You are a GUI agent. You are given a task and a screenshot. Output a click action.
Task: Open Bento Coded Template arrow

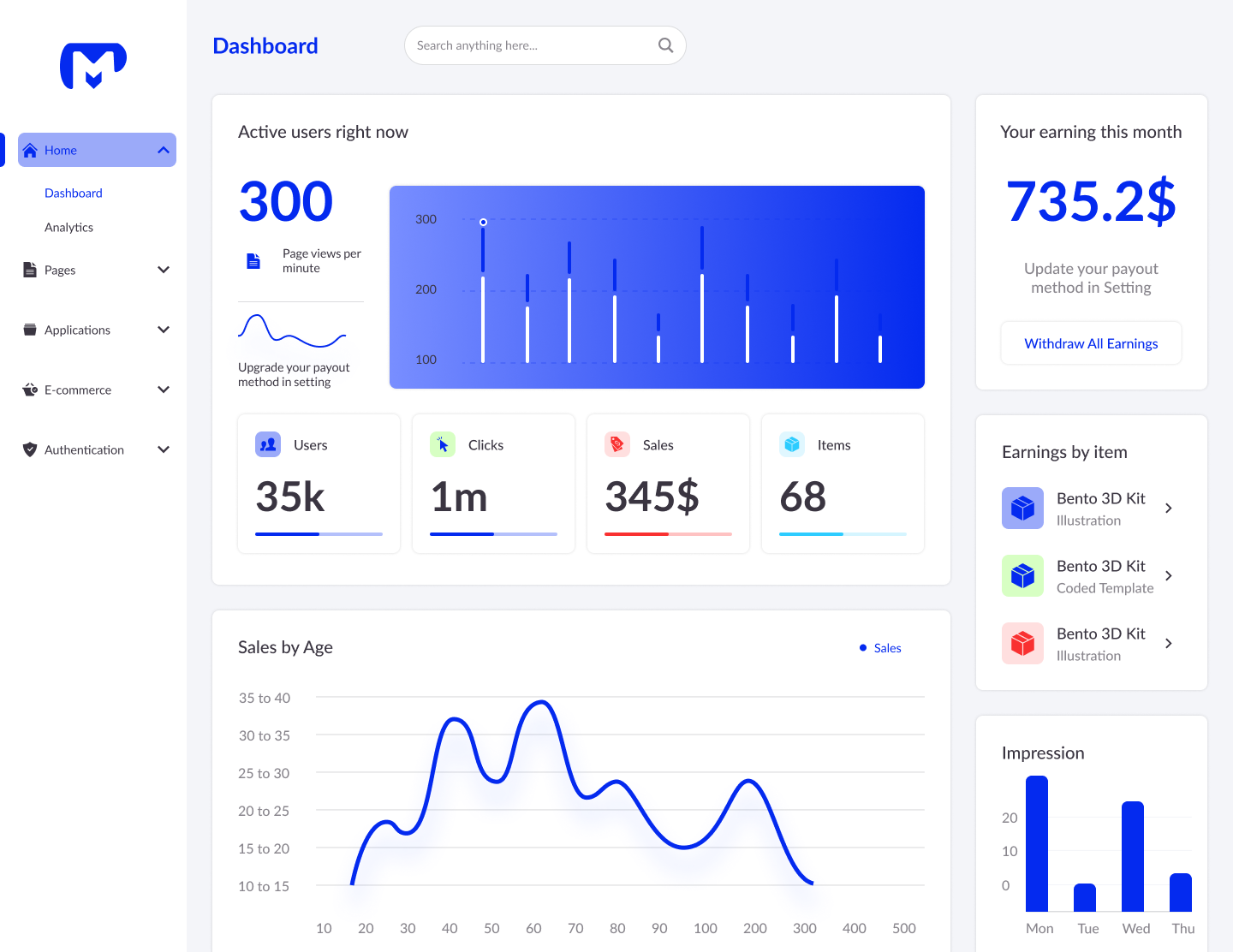pos(1169,576)
